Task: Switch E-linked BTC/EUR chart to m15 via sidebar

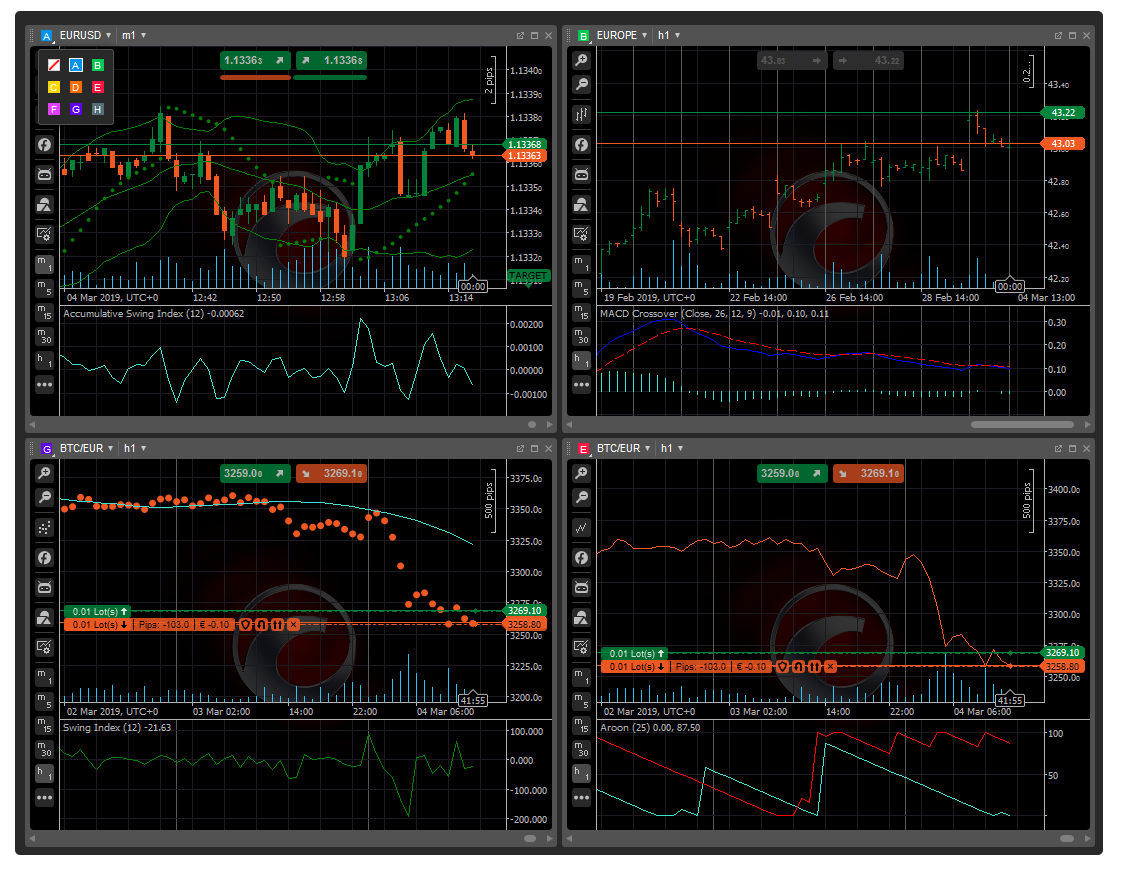Action: point(581,725)
